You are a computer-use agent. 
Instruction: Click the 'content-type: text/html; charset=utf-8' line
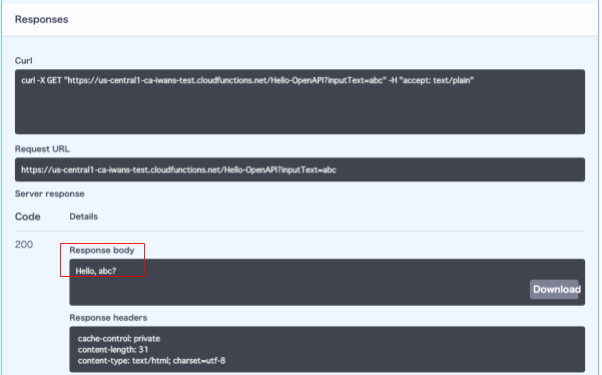(152, 361)
